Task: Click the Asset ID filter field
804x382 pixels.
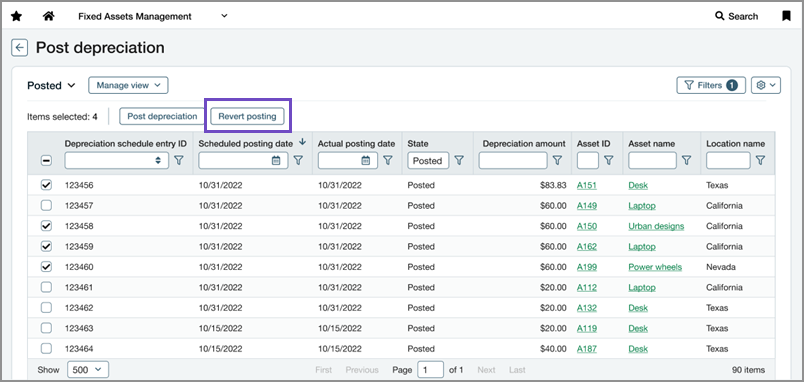Action: tap(588, 160)
